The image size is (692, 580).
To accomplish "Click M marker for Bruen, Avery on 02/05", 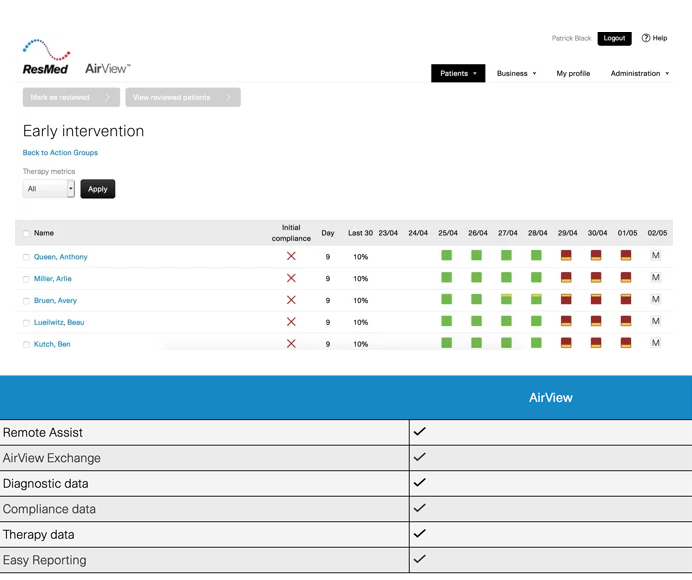I will click(656, 299).
